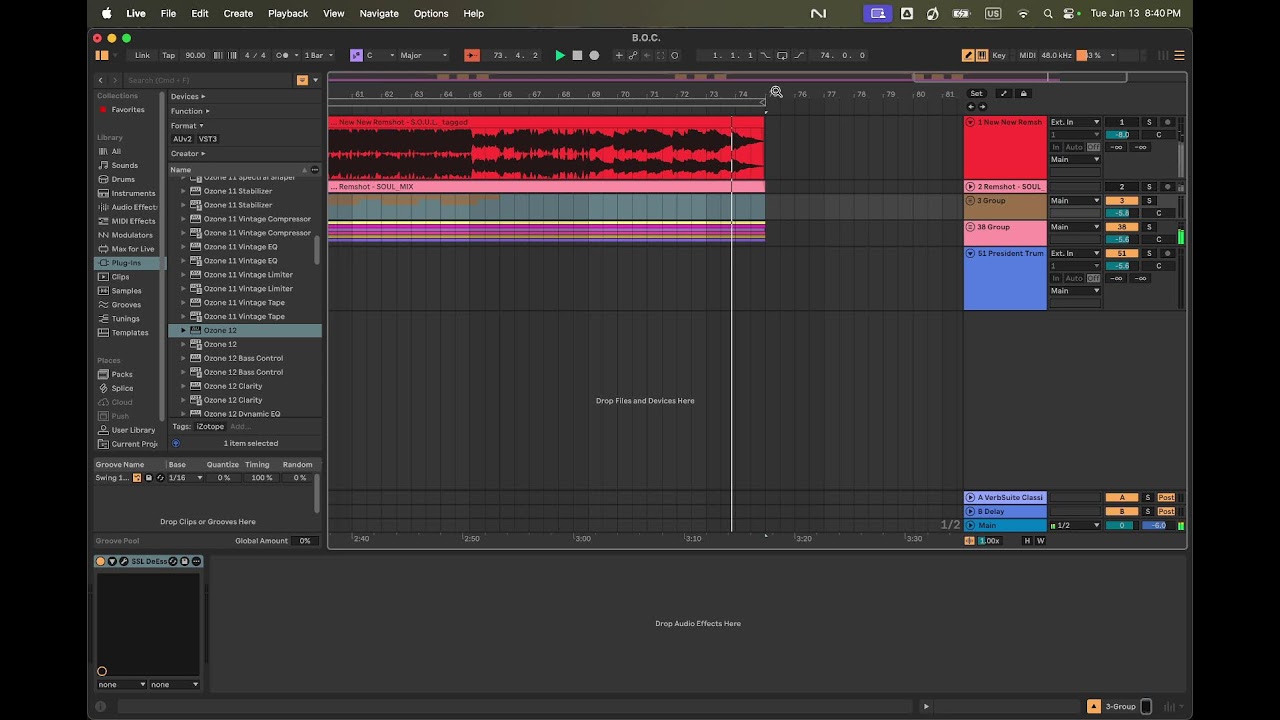Screen dimensions: 1280x720
Task: Solo track 1 New New Remsh
Action: point(1149,122)
